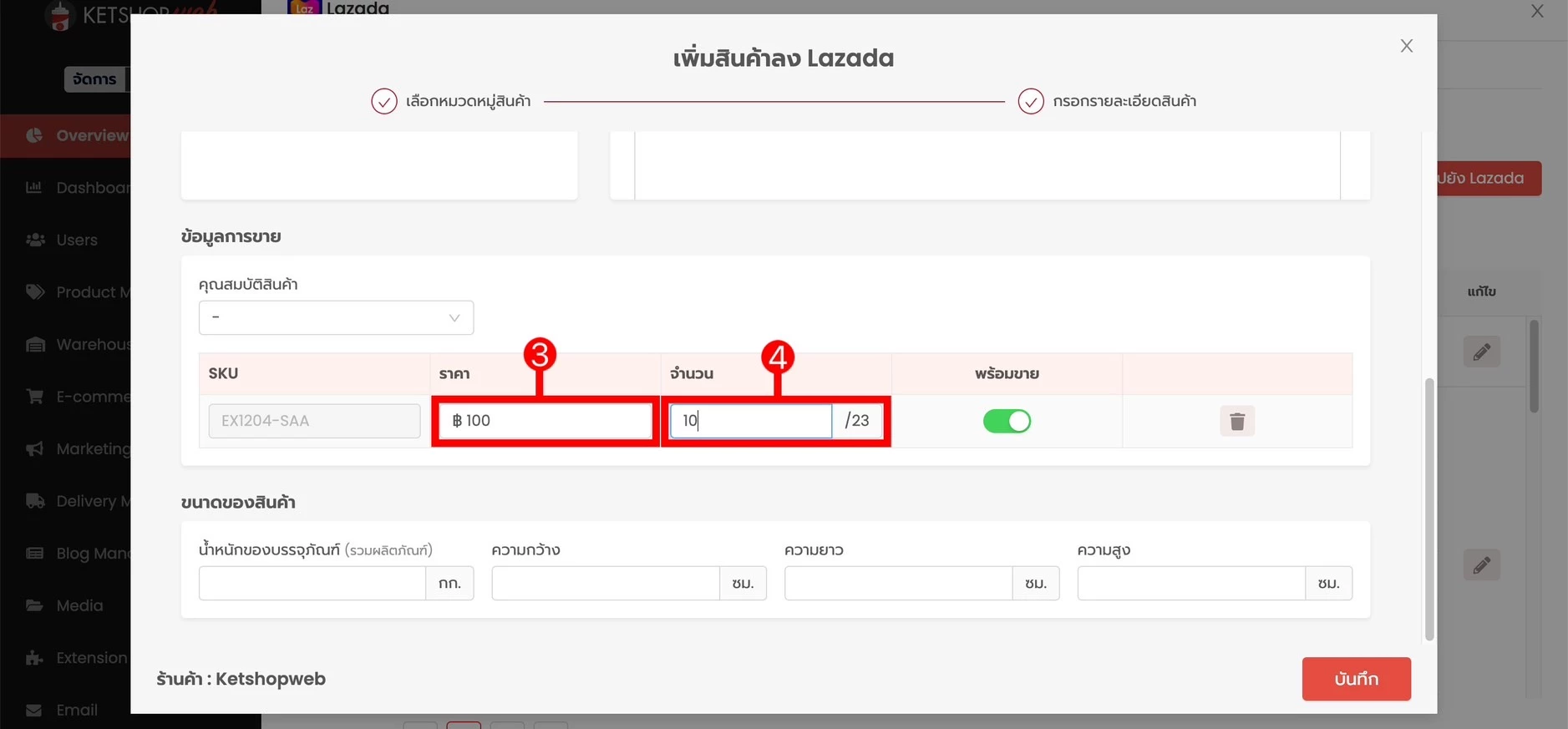Click the Warehouse building icon
Viewport: 1568px width, 729px height.
35,344
